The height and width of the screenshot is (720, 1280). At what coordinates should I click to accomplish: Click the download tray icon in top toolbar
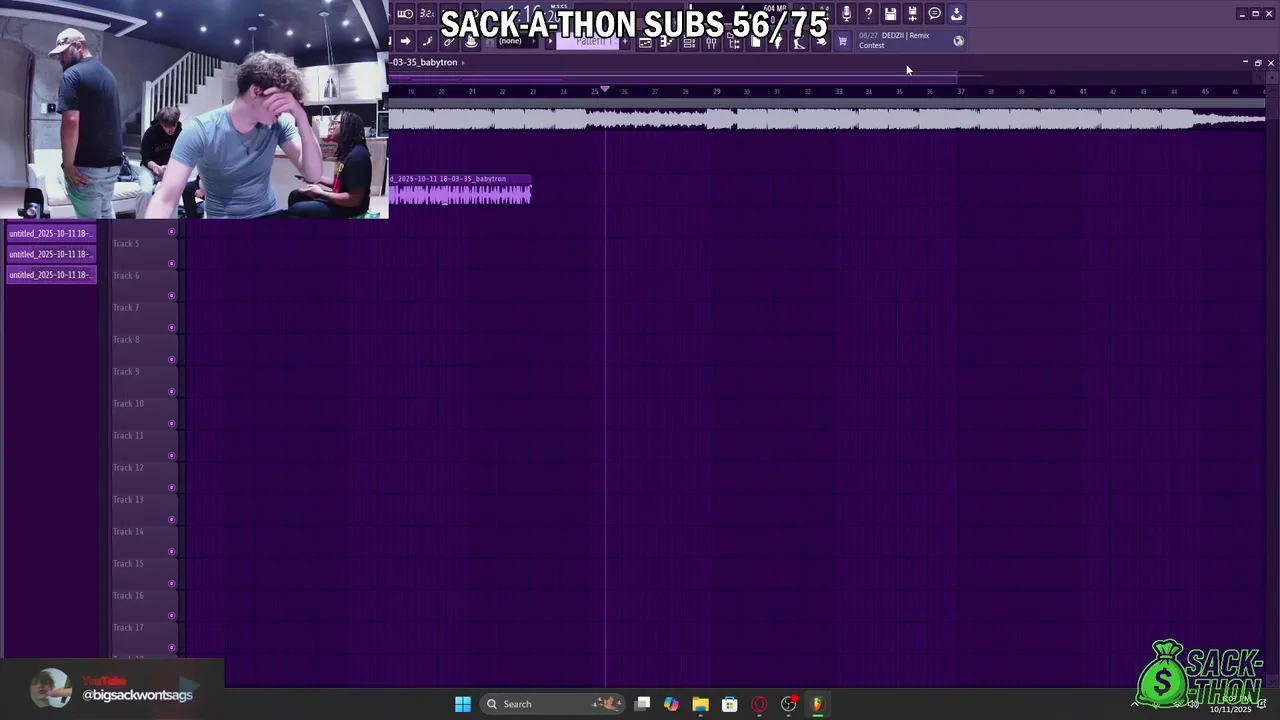tap(956, 13)
